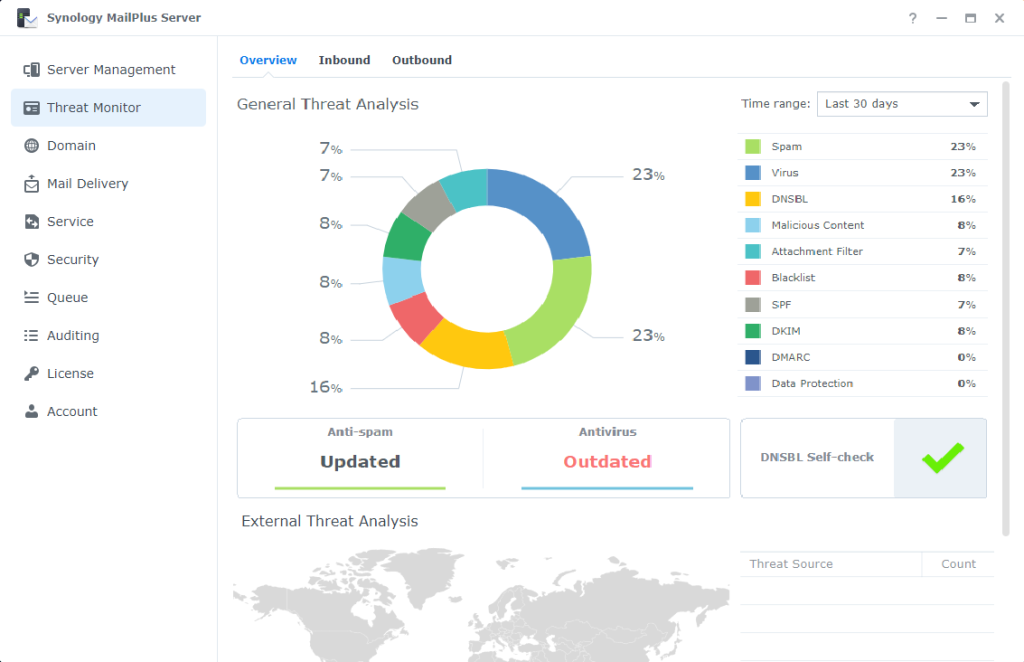Click the Synology MailPlus Server app logo
The width and height of the screenshot is (1024, 662).
click(x=27, y=18)
